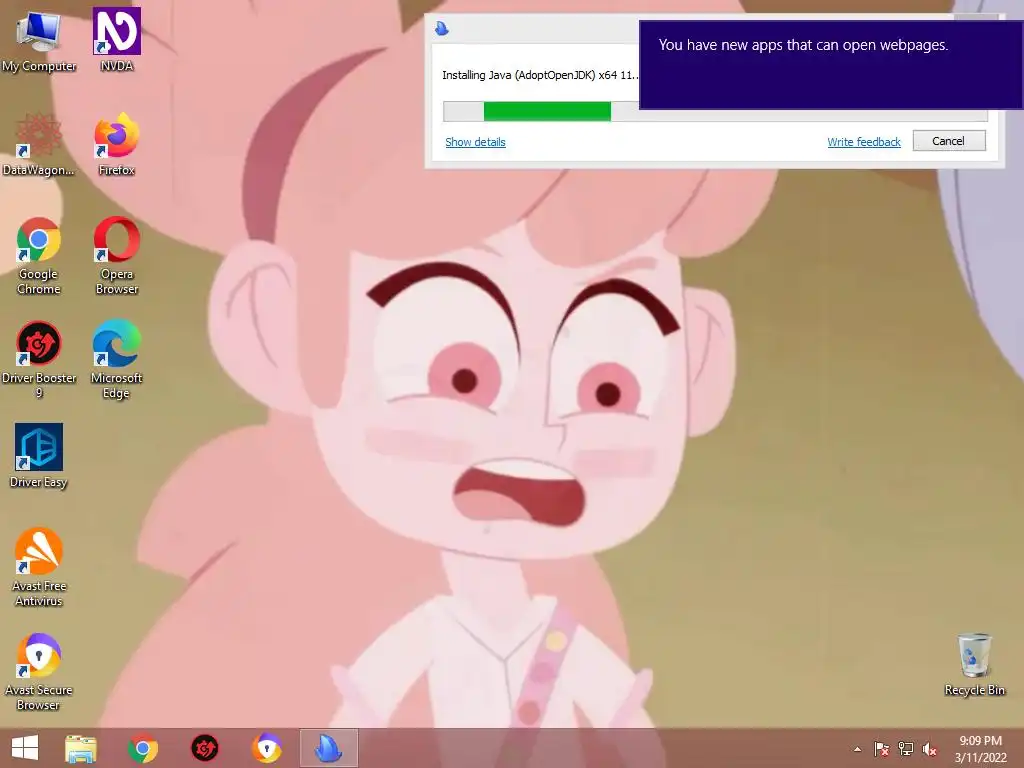
Task: Open File Explorer from the taskbar
Action: [x=81, y=748]
